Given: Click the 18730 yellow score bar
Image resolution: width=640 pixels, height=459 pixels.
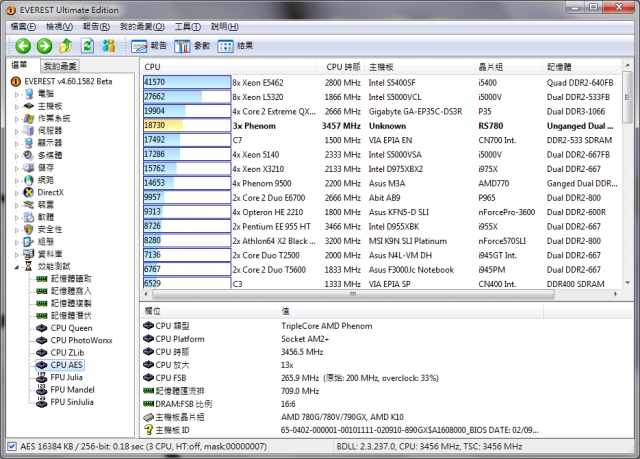Looking at the screenshot, I should click(187, 126).
